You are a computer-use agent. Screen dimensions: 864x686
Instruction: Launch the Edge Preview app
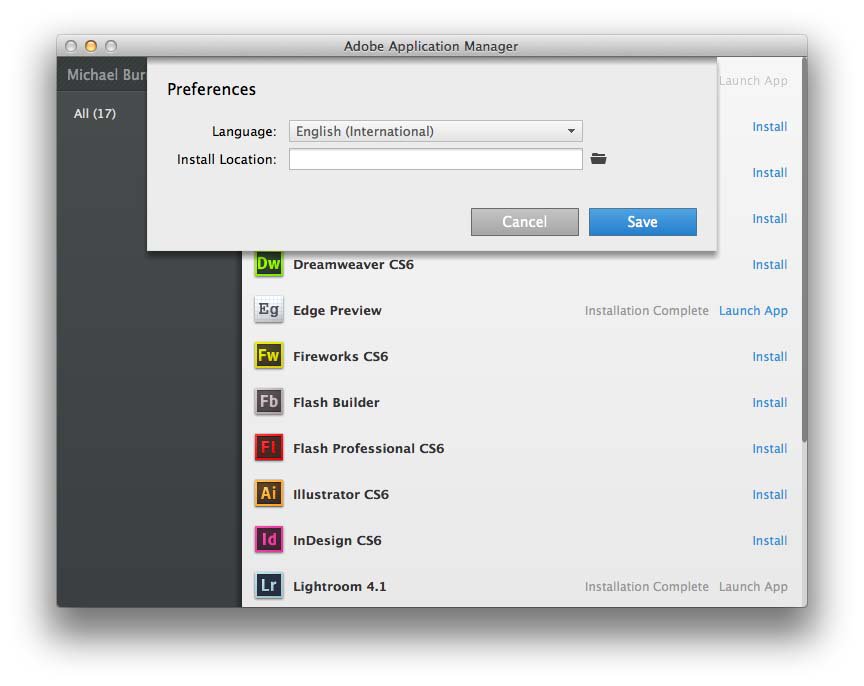[x=753, y=311]
